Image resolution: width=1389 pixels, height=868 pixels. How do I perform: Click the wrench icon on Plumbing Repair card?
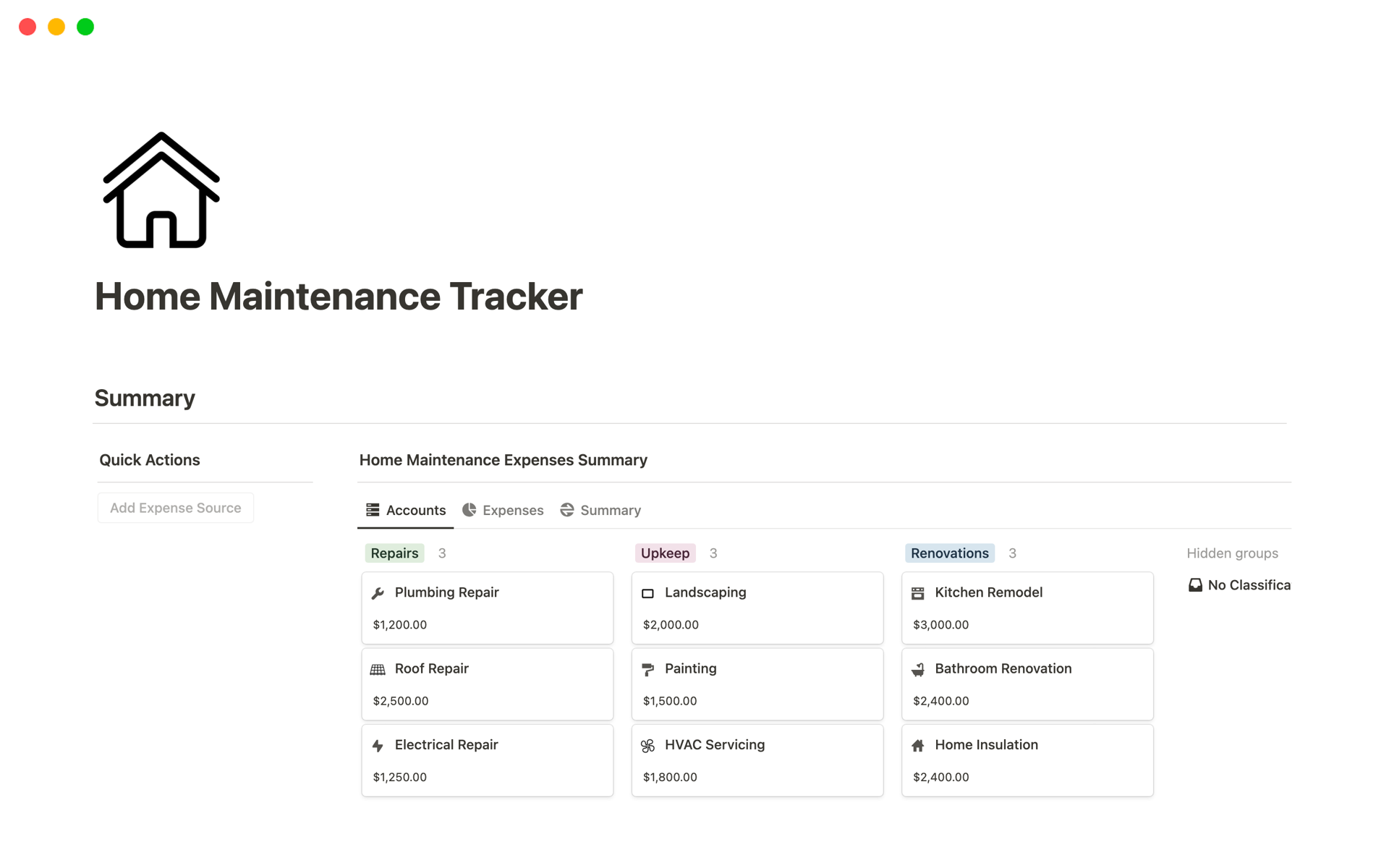point(378,592)
